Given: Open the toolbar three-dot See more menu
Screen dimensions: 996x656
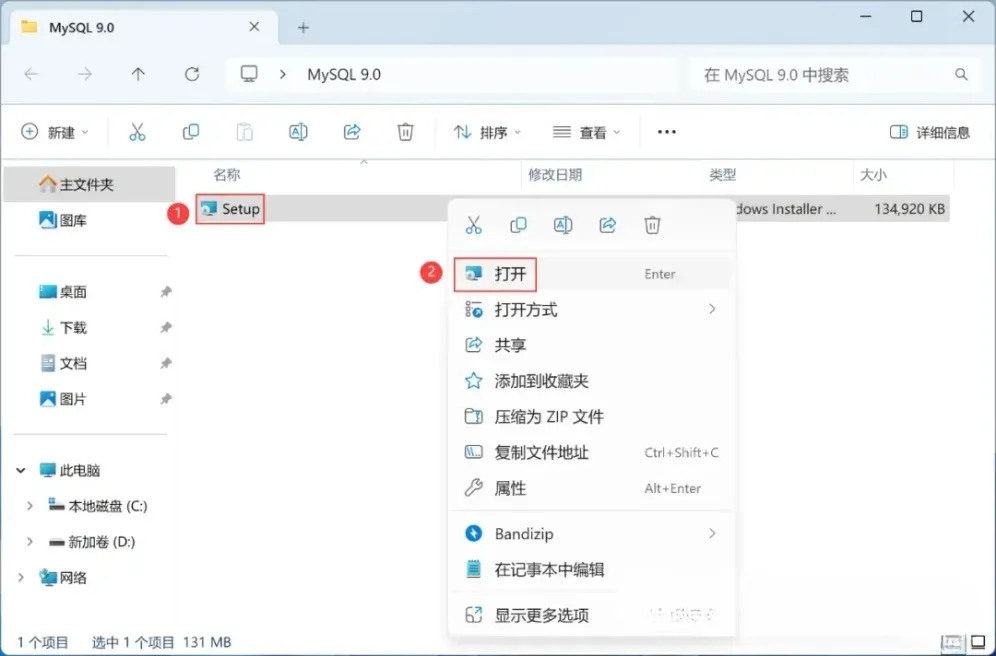Looking at the screenshot, I should [x=666, y=132].
